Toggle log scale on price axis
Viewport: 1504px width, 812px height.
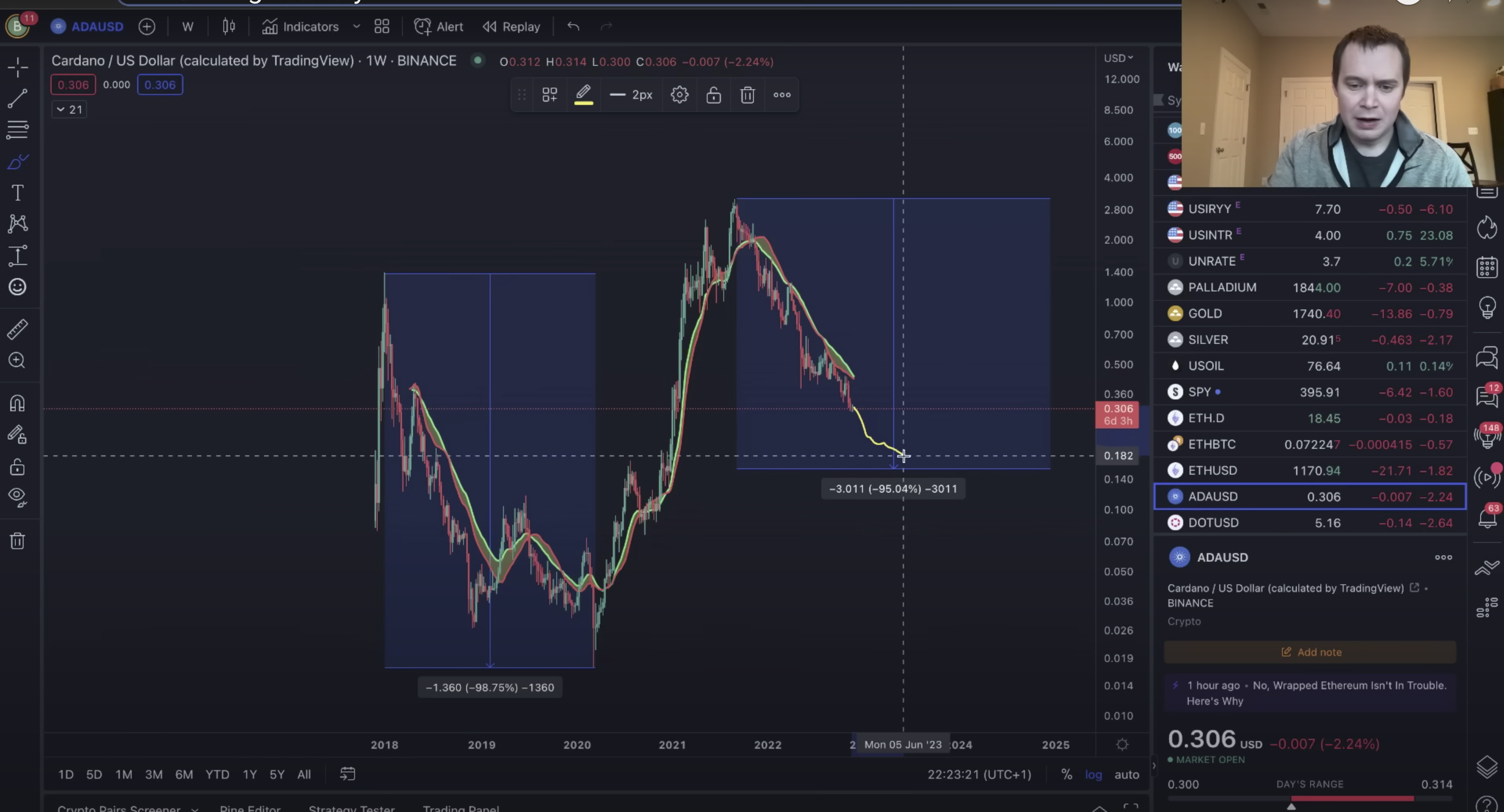[1093, 774]
